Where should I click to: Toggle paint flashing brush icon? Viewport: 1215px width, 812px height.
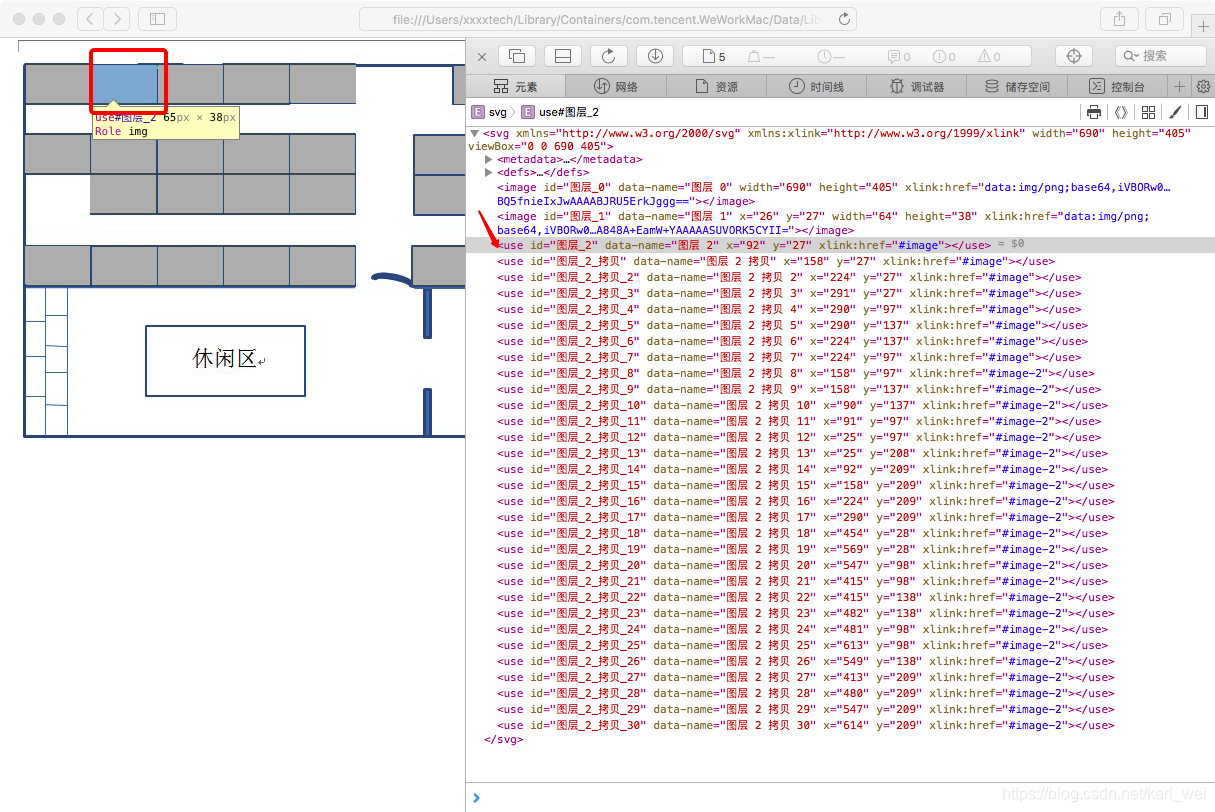[x=1175, y=112]
